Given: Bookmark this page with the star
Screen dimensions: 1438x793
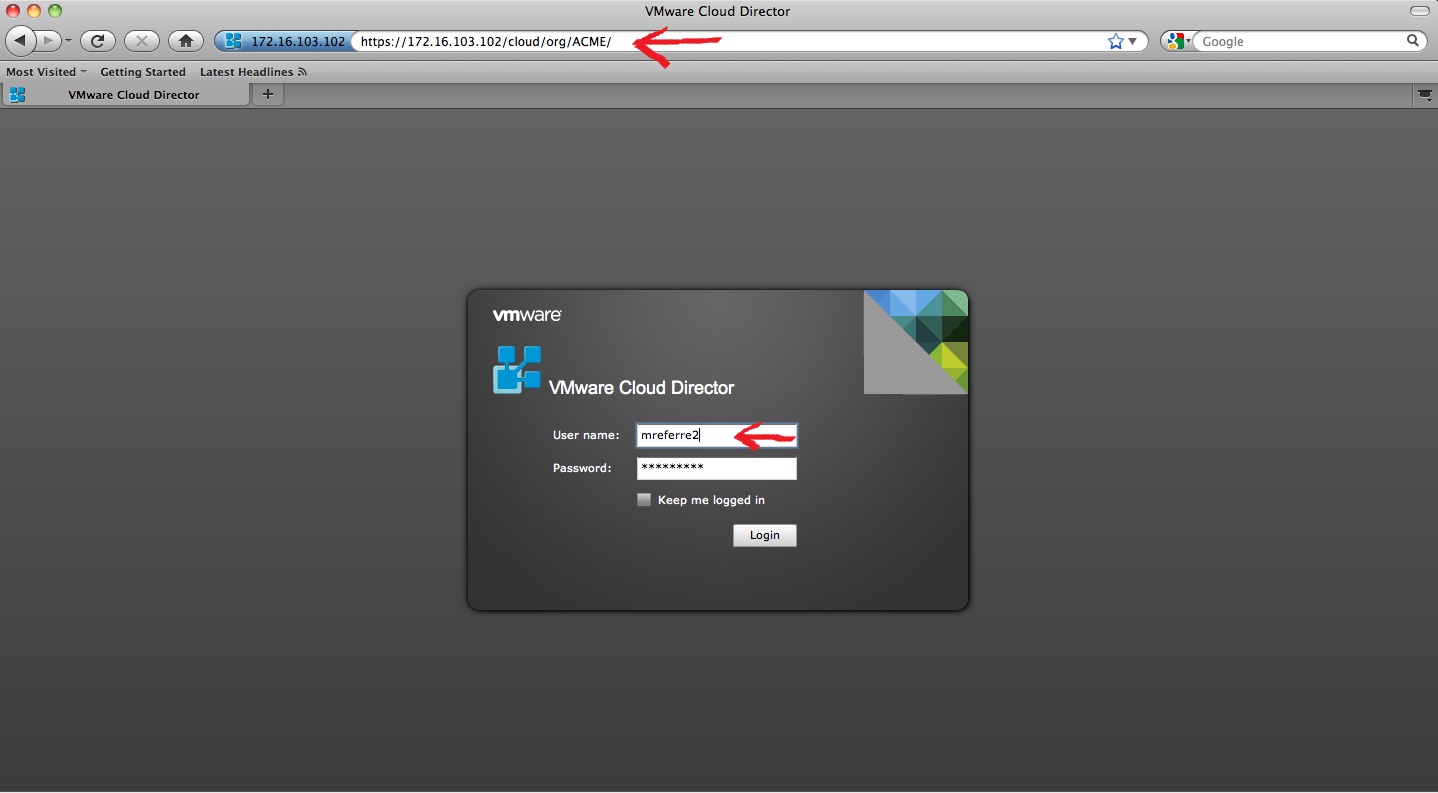Looking at the screenshot, I should point(1116,41).
